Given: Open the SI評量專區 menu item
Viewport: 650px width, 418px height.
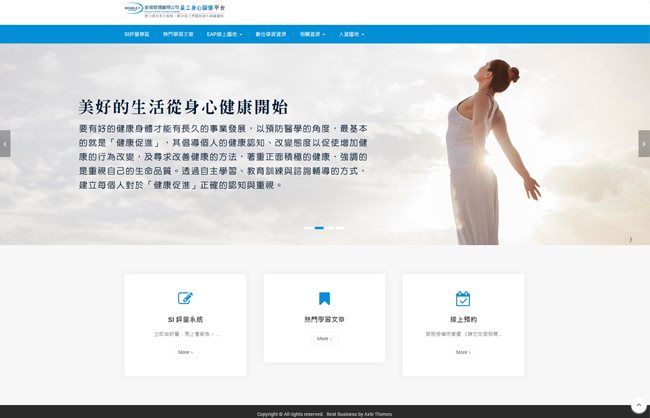Looking at the screenshot, I should [137, 34].
